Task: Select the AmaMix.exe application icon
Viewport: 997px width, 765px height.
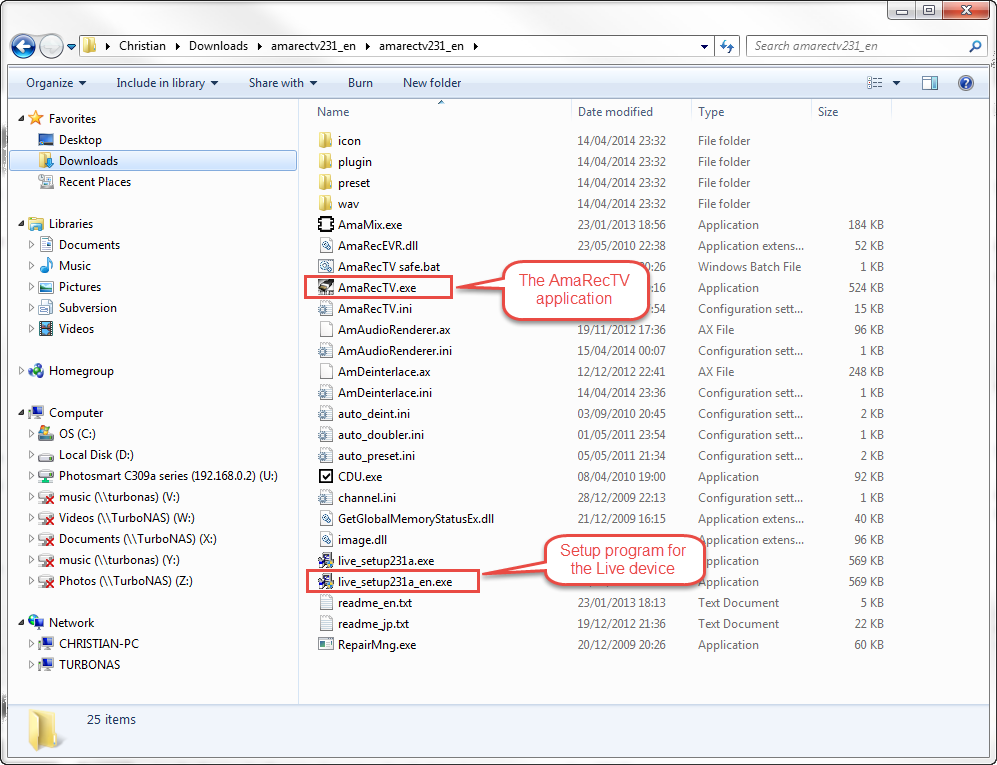Action: 326,224
